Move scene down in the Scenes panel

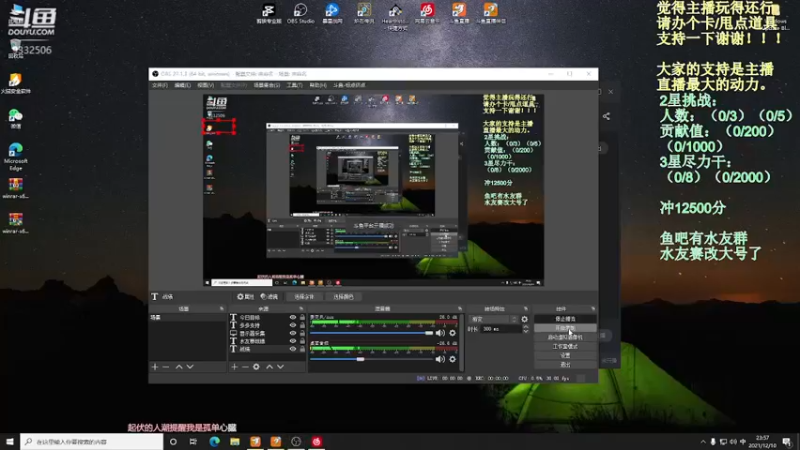pos(190,366)
